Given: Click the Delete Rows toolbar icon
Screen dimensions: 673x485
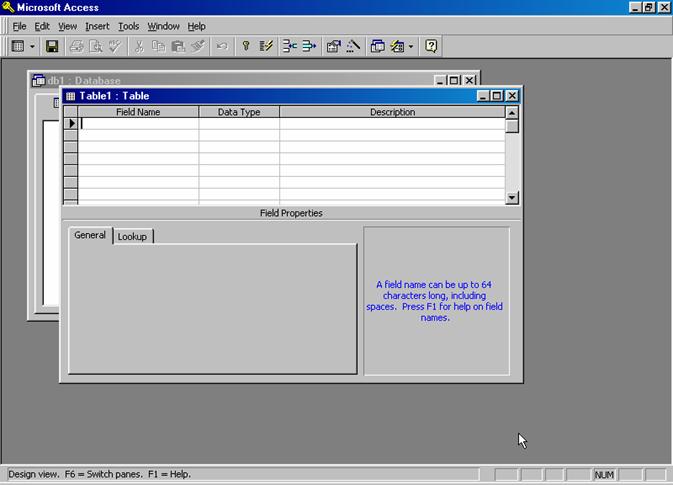Looking at the screenshot, I should point(309,46).
